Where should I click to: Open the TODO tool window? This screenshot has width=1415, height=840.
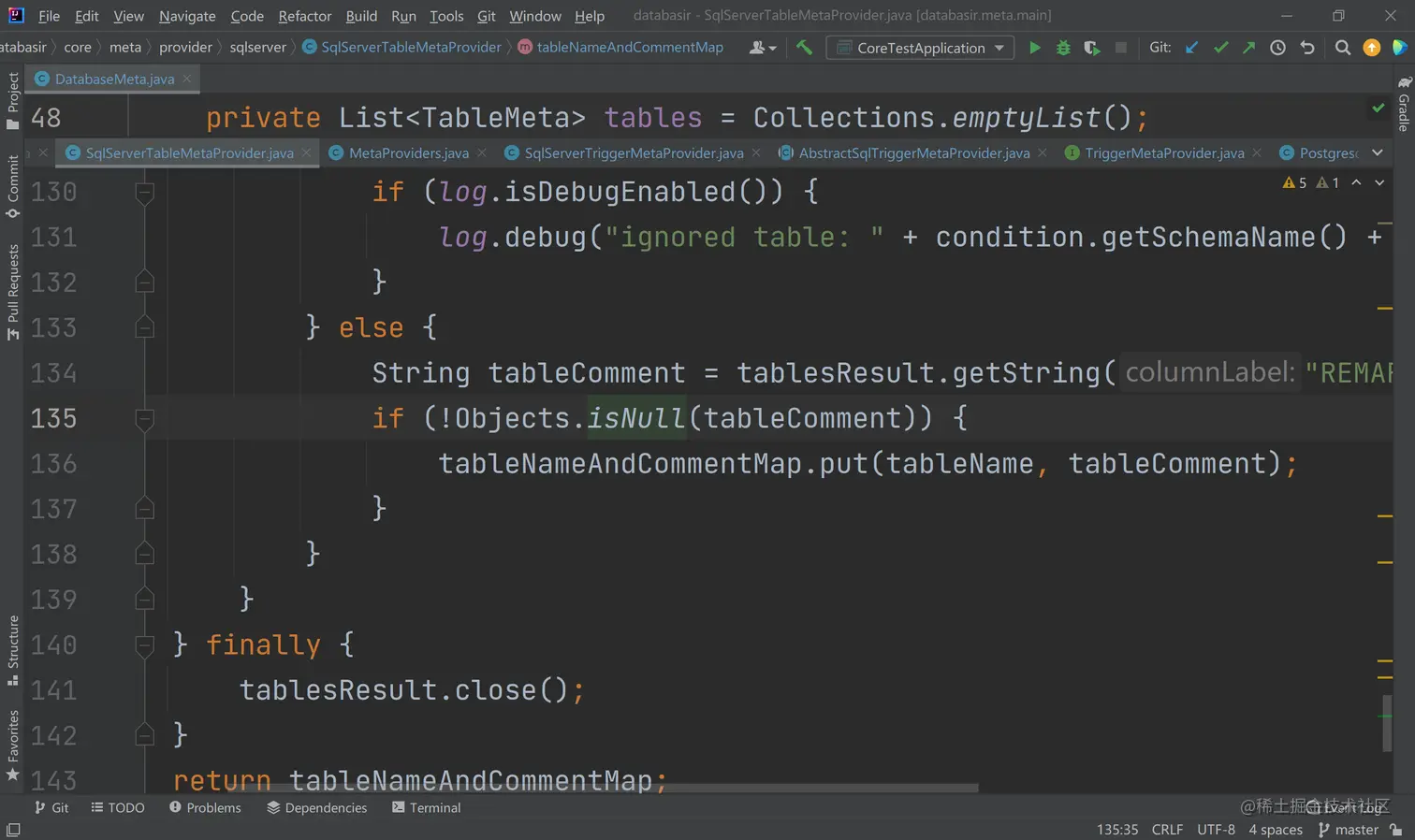tap(118, 807)
